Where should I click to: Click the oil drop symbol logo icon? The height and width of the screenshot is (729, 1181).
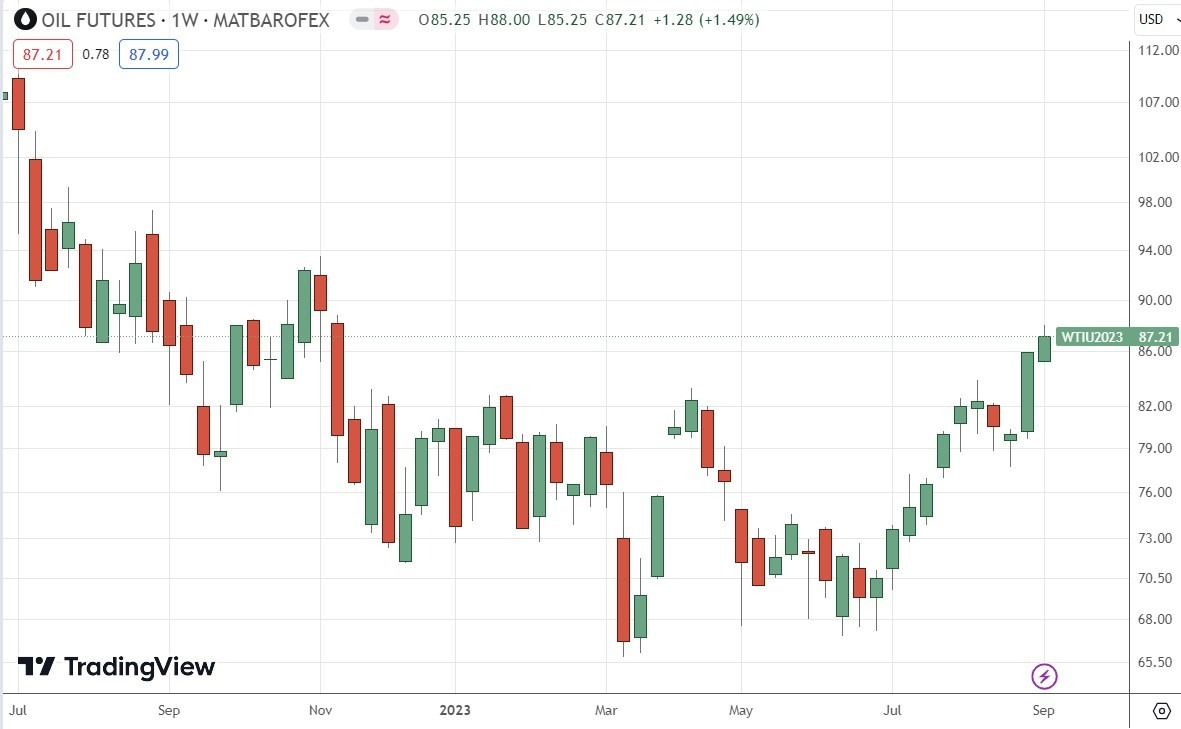point(24,19)
